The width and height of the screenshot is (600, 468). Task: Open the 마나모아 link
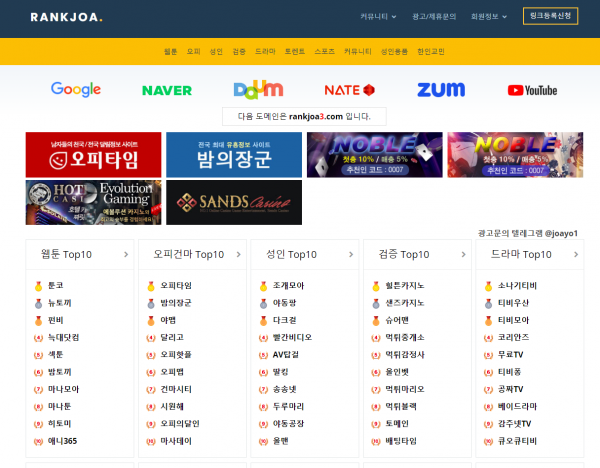[63, 389]
